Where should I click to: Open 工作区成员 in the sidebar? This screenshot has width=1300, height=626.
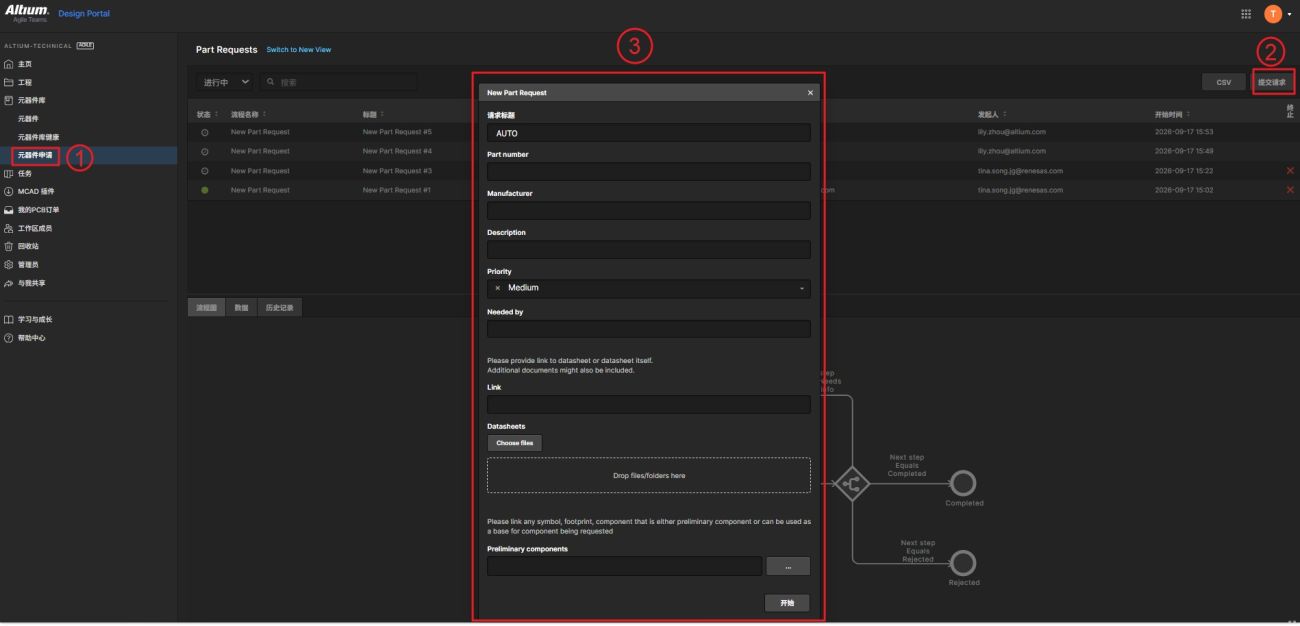(35, 228)
